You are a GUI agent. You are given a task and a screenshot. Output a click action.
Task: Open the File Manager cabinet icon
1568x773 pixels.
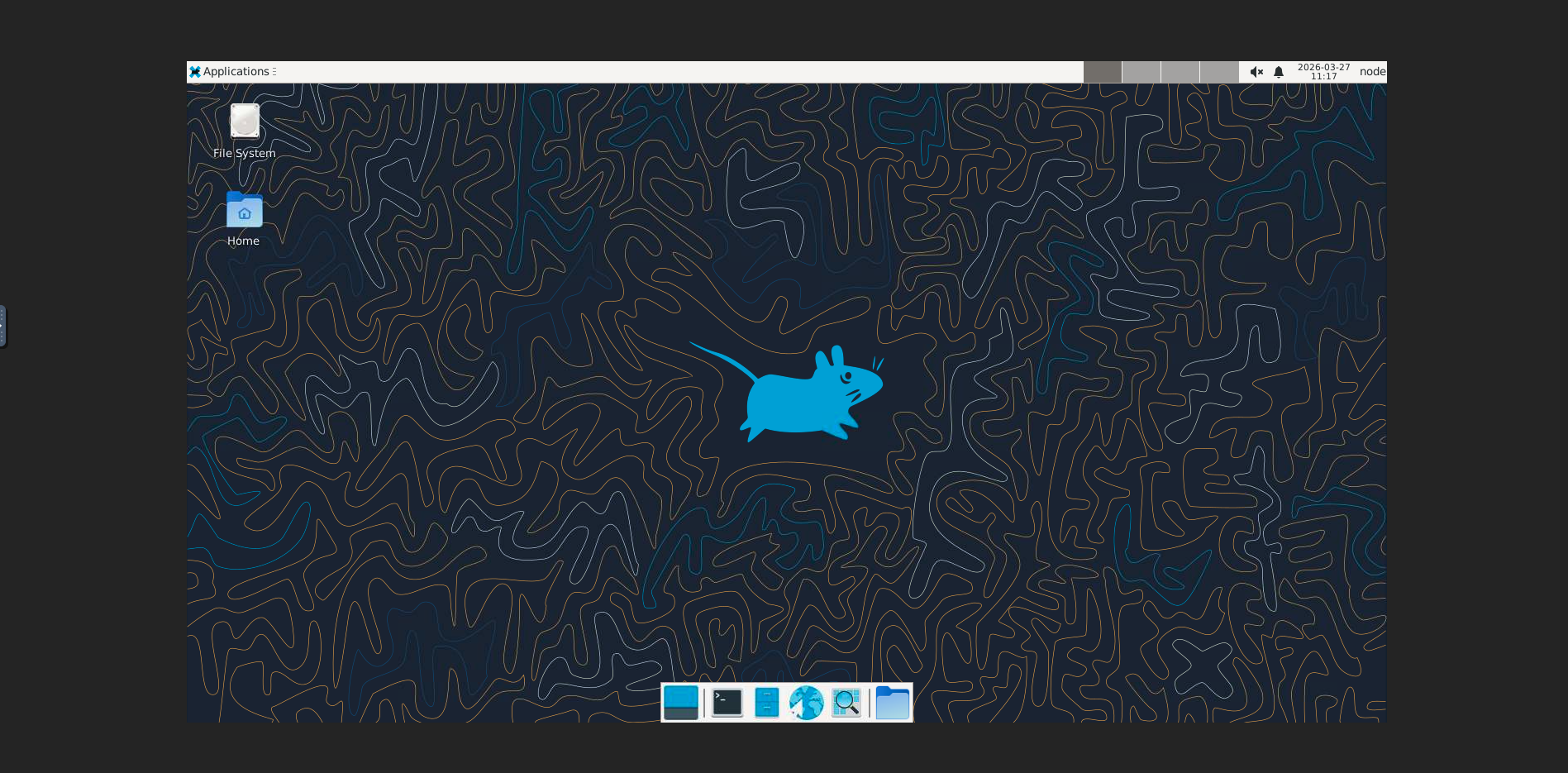(x=767, y=703)
